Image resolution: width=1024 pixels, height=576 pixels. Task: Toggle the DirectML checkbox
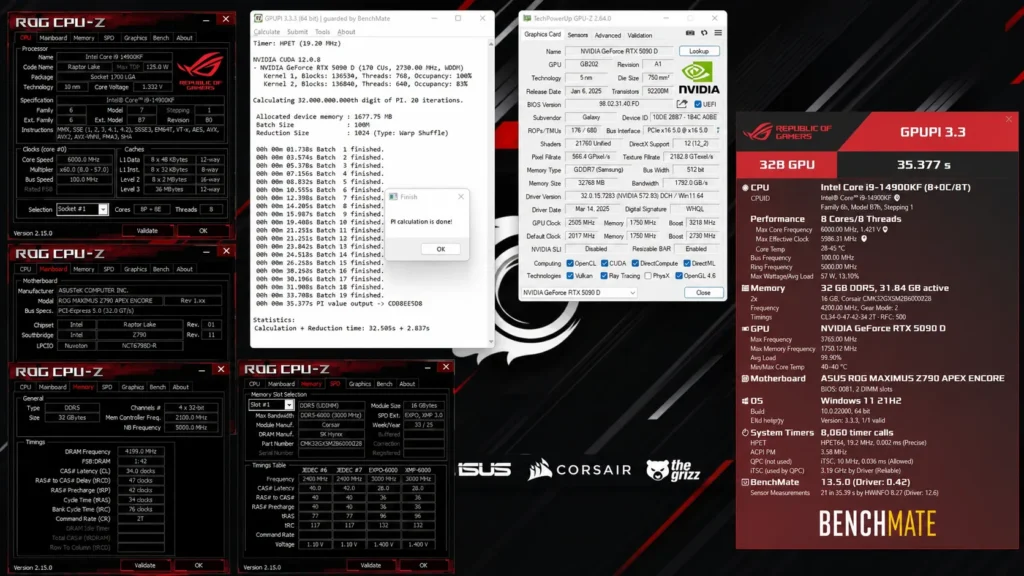pos(687,263)
